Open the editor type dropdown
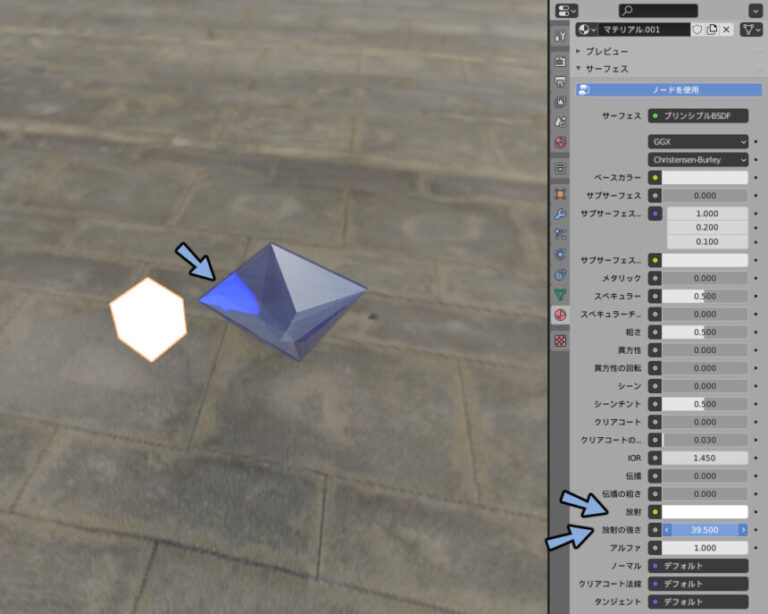Screen dimensions: 768x614 tap(567, 10)
